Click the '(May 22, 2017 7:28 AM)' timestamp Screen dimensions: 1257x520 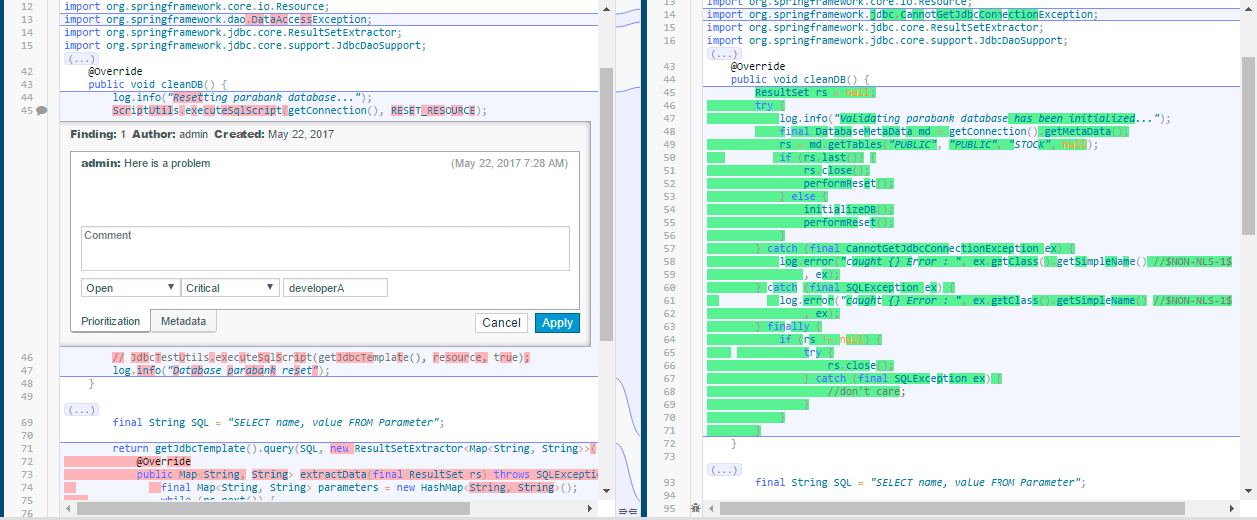[509, 163]
